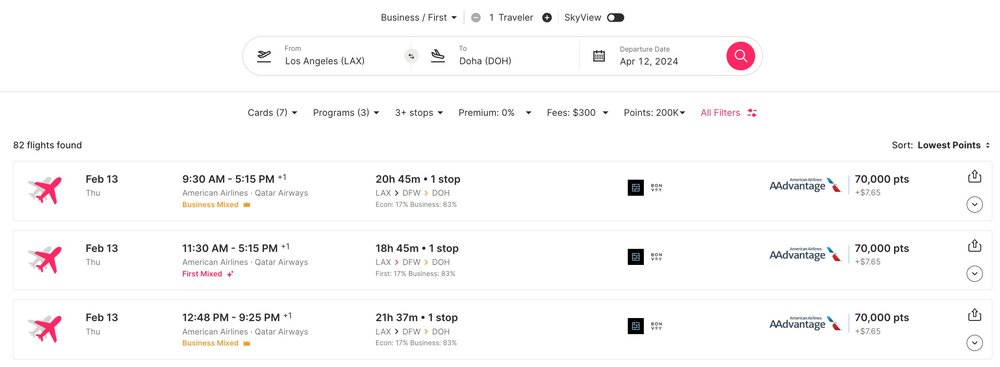Share the 9:30 AM flight result
Viewport: 1000px width, 367px height.
coord(974,177)
